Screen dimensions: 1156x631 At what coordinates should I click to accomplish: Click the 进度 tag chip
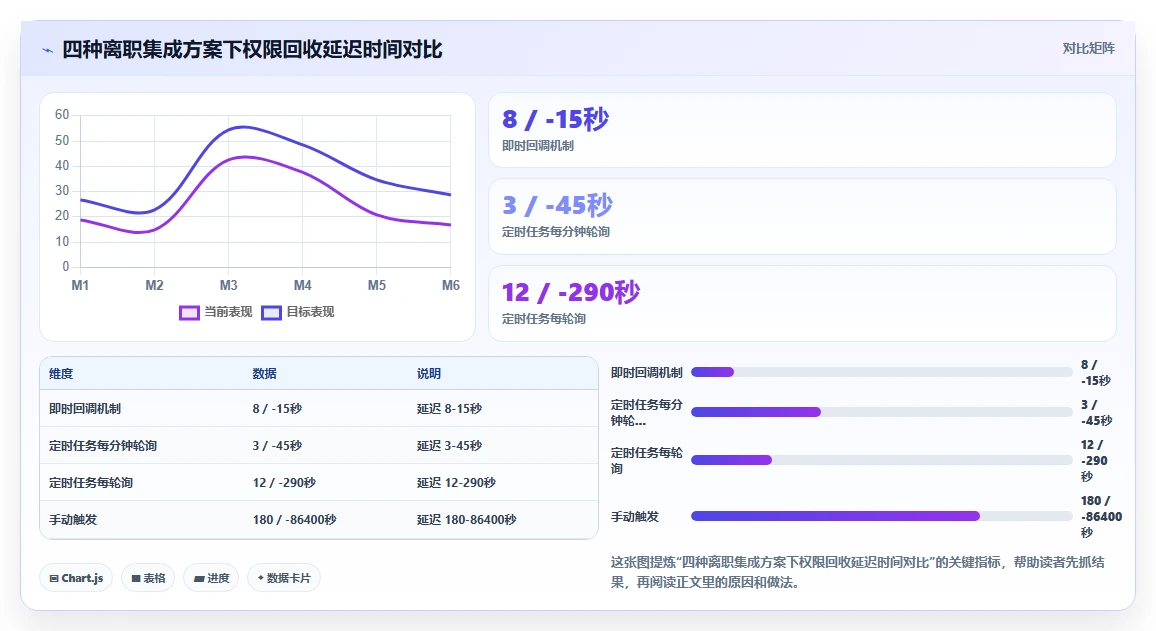point(212,578)
